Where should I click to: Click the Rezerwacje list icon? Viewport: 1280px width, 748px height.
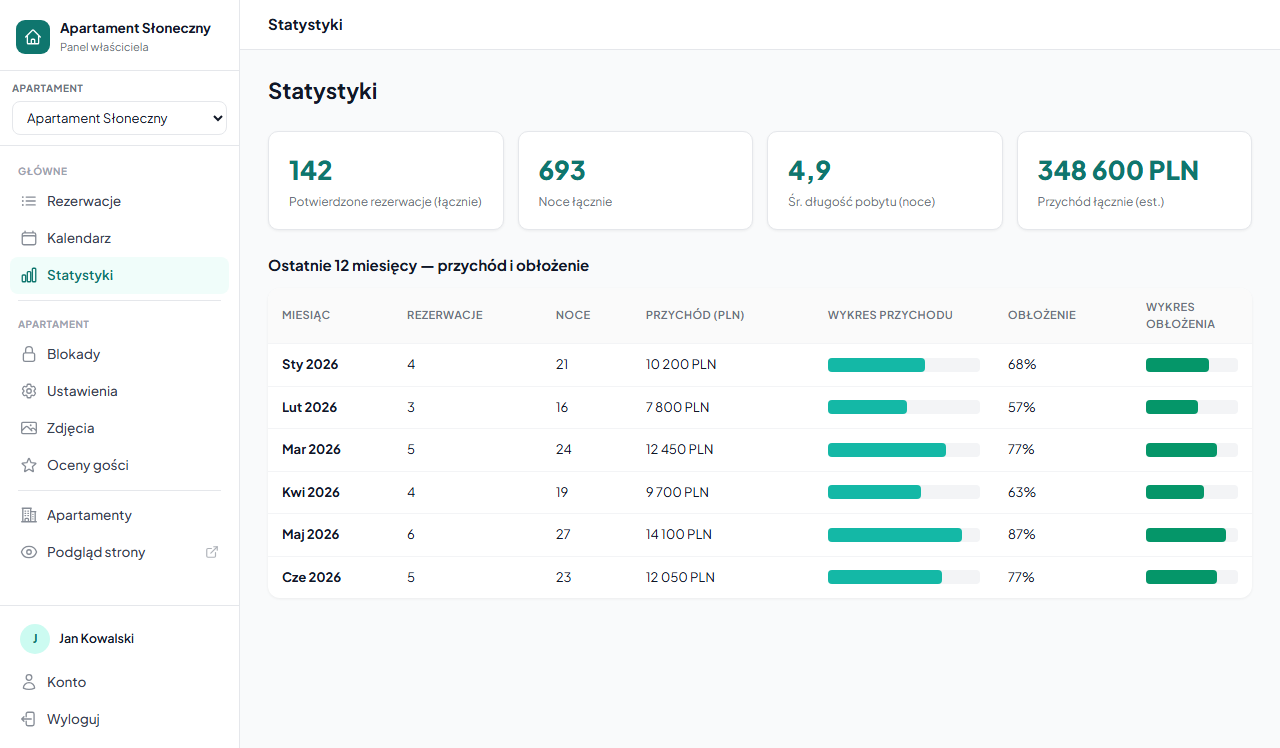[x=29, y=201]
